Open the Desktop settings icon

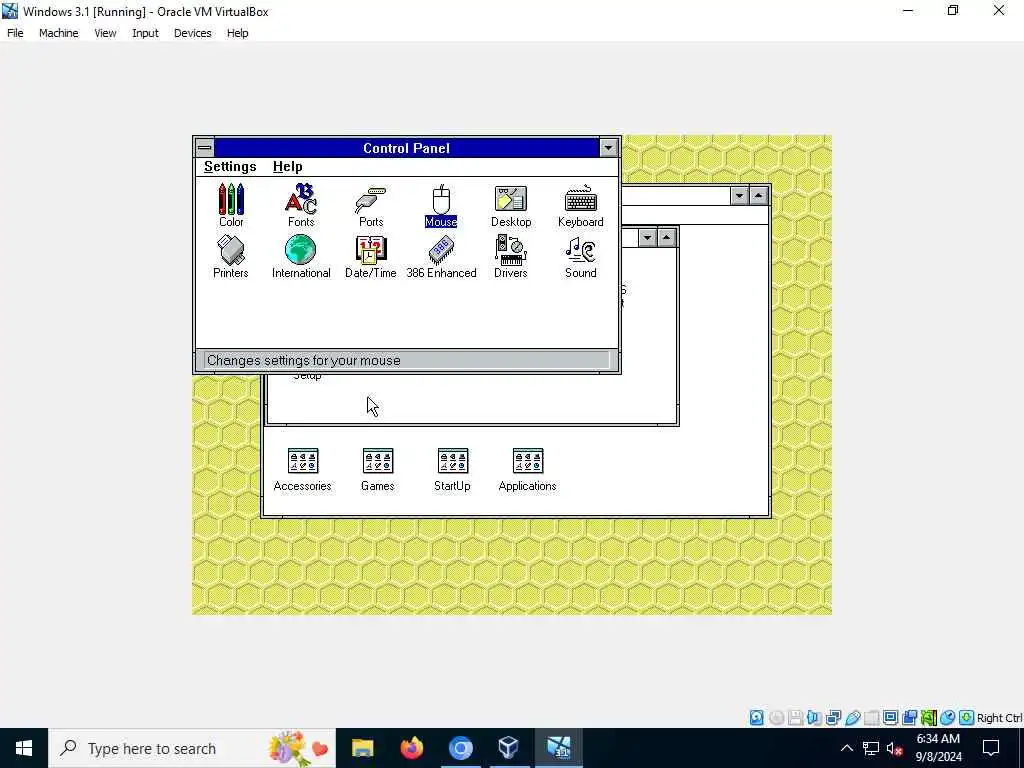tap(511, 205)
